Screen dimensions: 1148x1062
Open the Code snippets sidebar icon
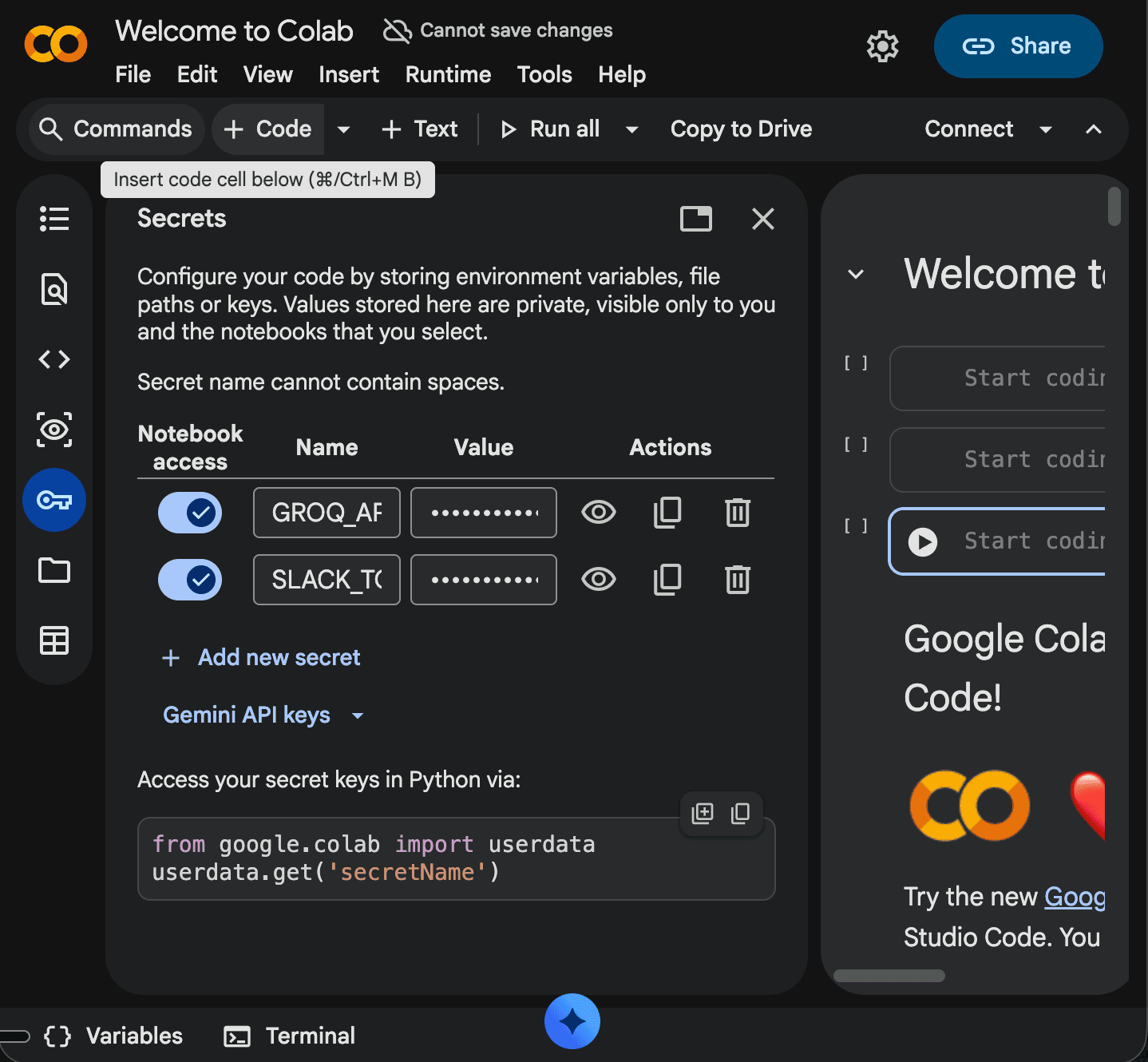point(54,359)
